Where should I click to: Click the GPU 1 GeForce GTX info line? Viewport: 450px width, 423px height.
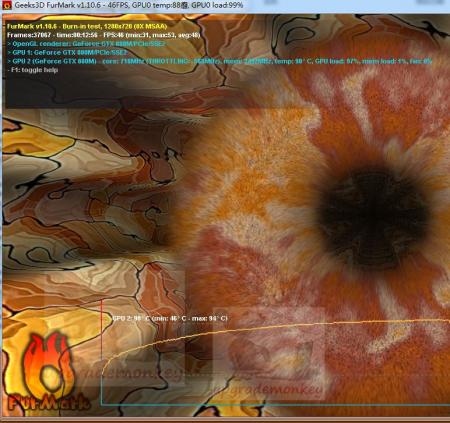[x=67, y=53]
